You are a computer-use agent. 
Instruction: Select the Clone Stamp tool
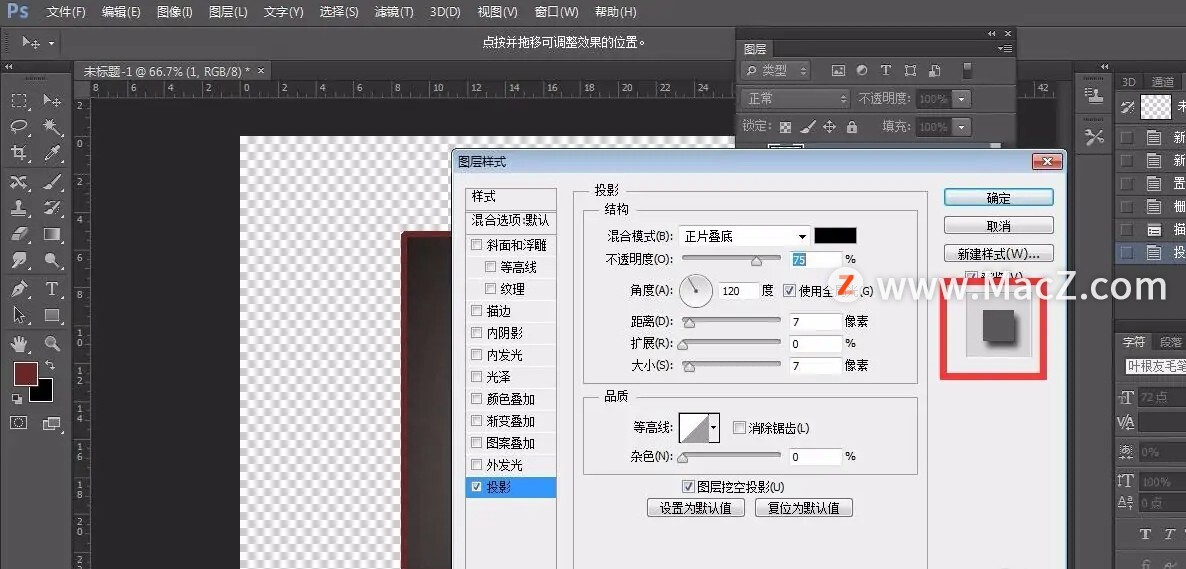(19, 207)
